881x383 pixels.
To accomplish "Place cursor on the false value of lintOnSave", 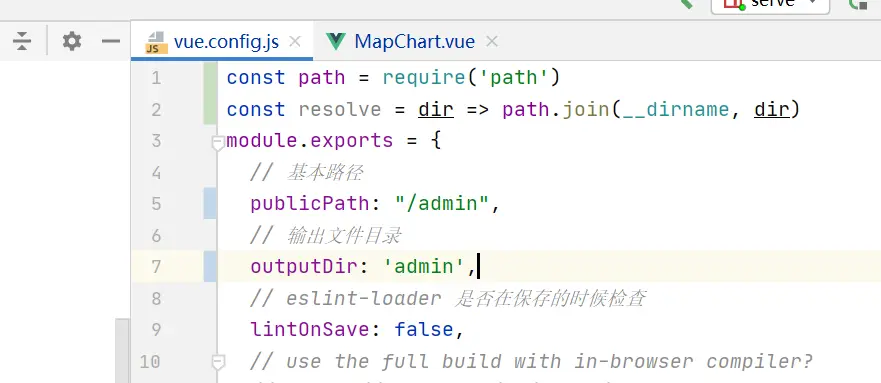I will (x=424, y=329).
